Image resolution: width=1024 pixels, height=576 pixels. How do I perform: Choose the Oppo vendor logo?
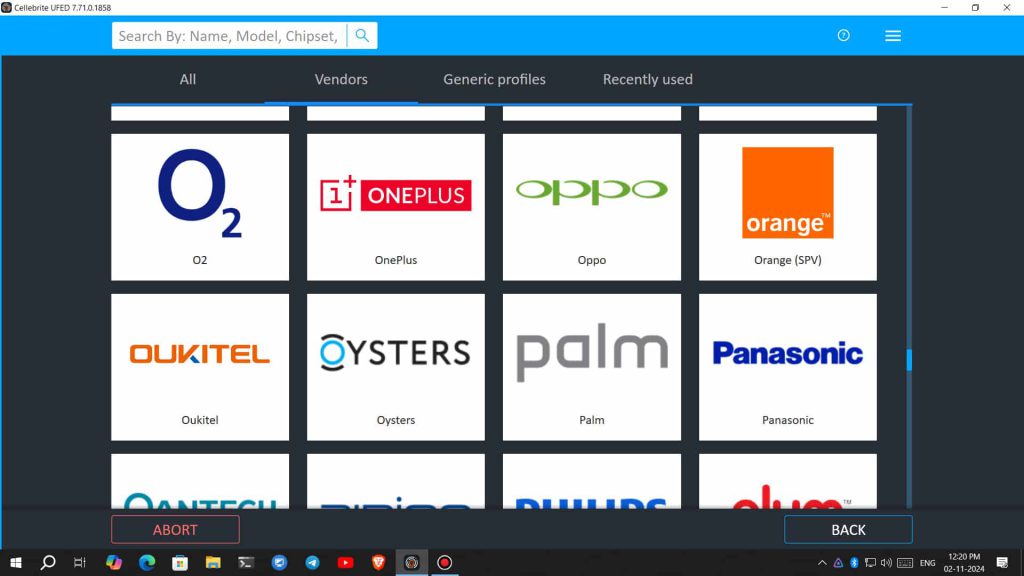pos(592,192)
